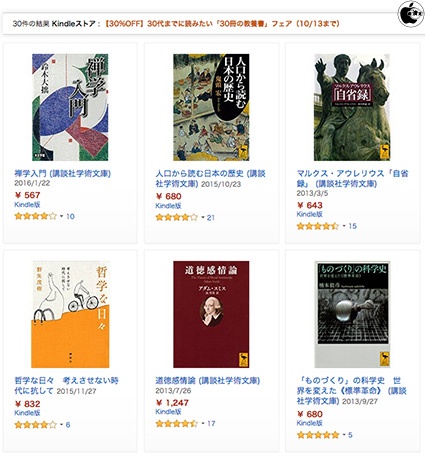Image resolution: width=425 pixels, height=456 pixels.
Task: Click the 30%OFF 教養書 fair link
Action: click(x=222, y=24)
